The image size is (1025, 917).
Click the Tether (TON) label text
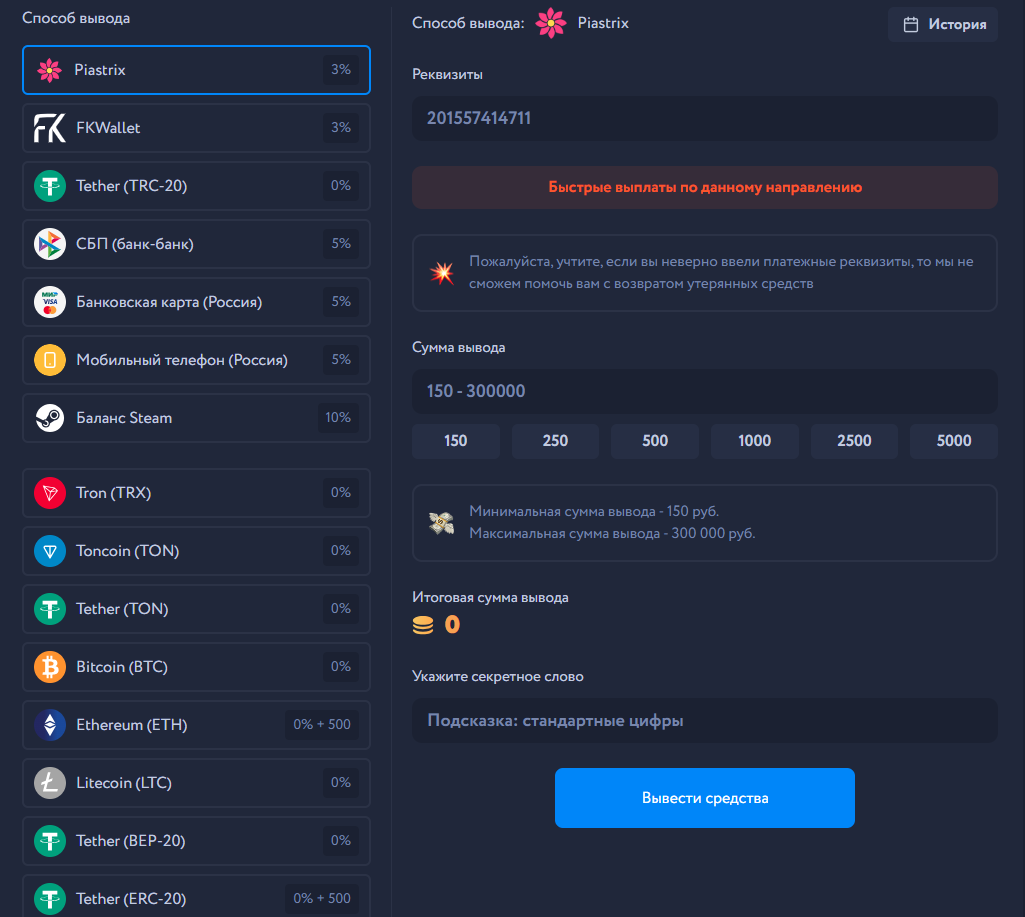(x=122, y=609)
